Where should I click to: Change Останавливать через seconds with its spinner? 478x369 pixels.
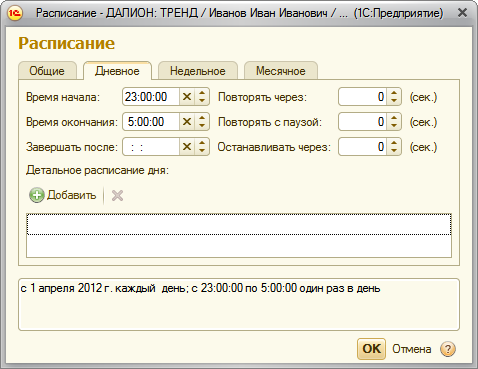(x=394, y=147)
